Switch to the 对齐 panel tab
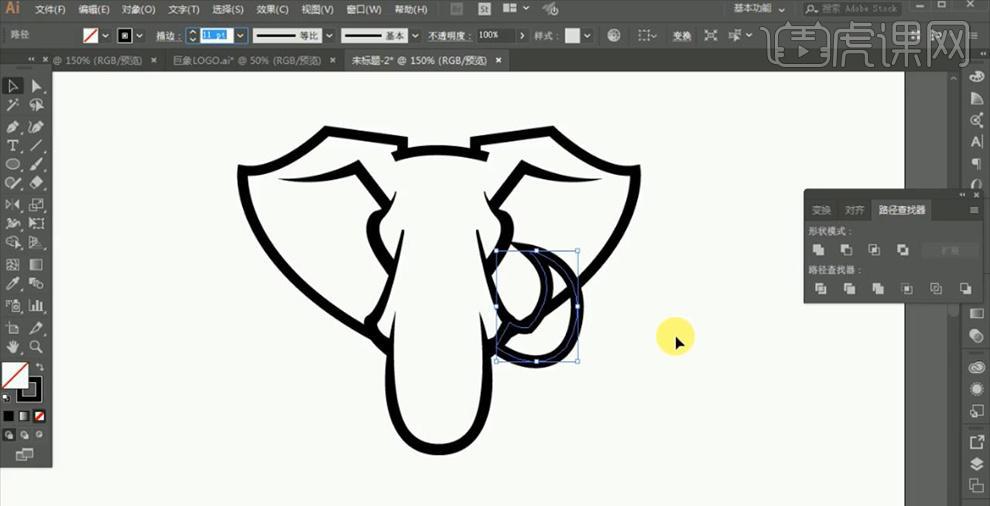 [x=854, y=210]
